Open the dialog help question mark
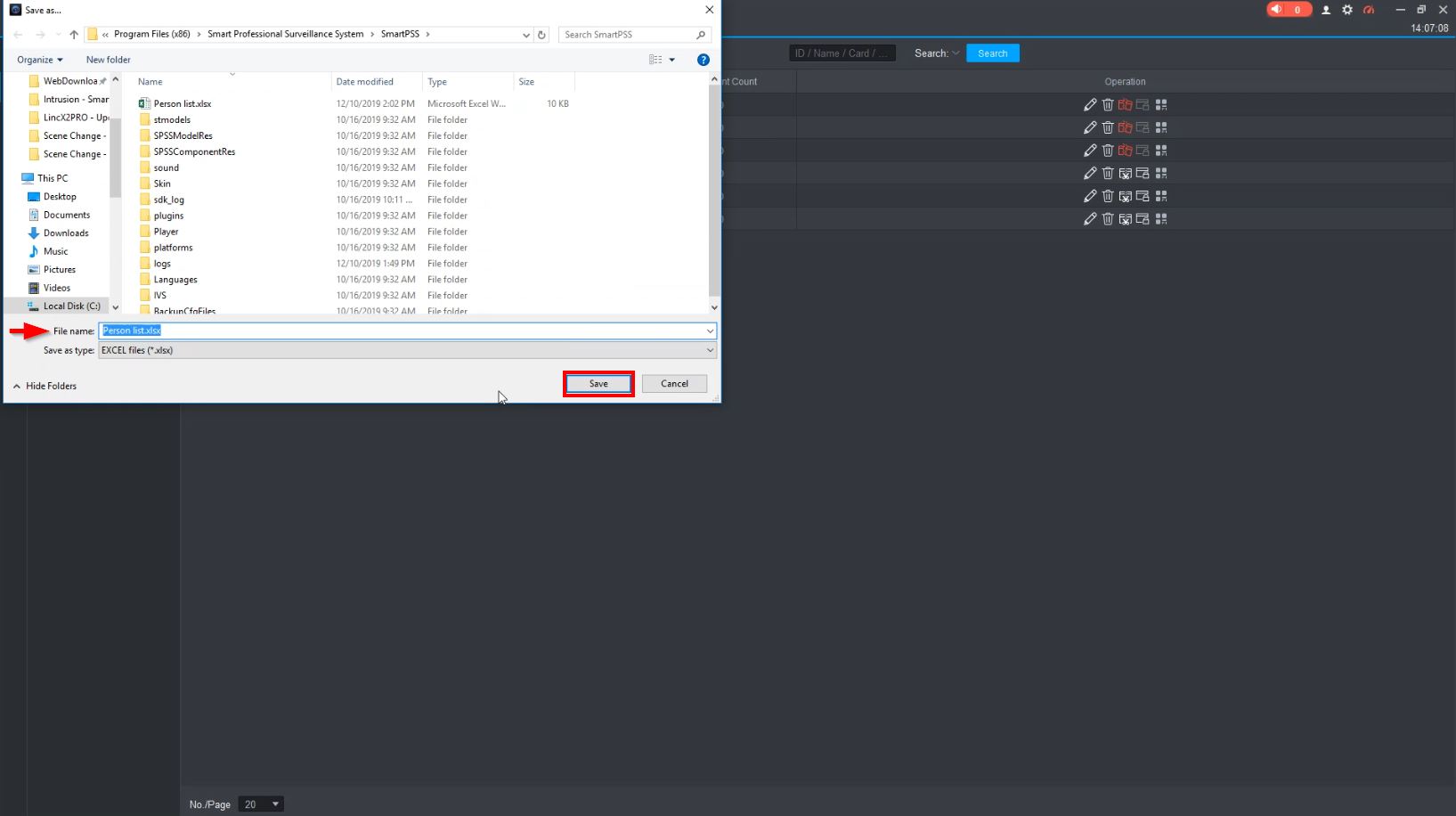1456x816 pixels. pos(704,60)
